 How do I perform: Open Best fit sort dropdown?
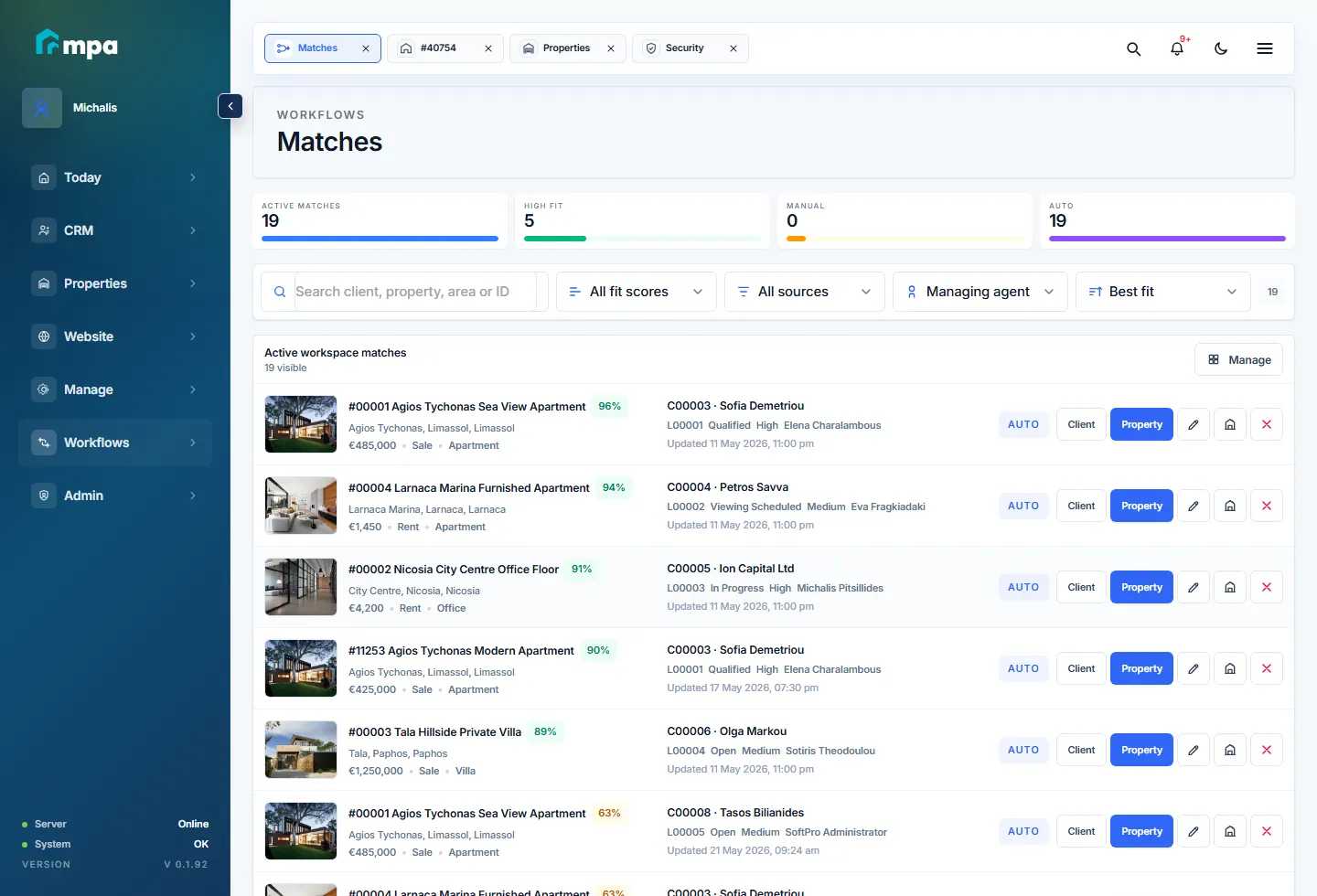tap(1163, 292)
